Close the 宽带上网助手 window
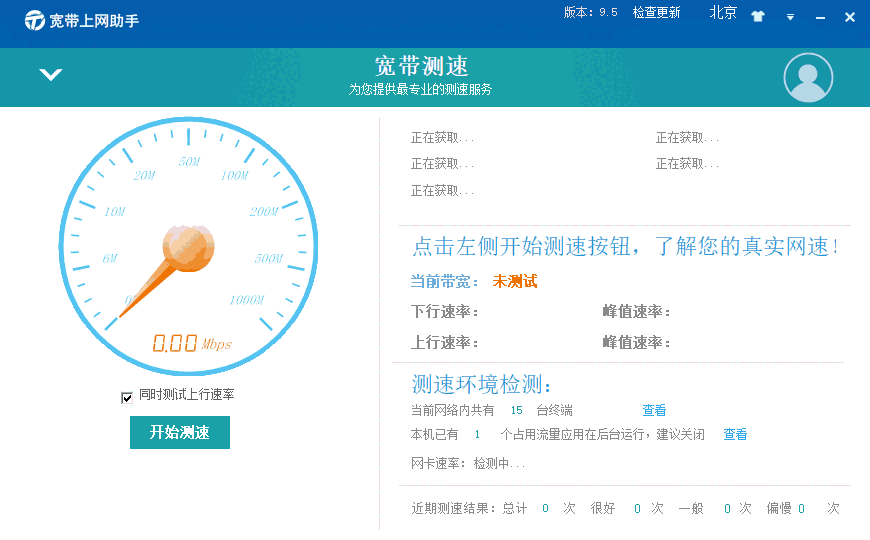 (x=849, y=17)
